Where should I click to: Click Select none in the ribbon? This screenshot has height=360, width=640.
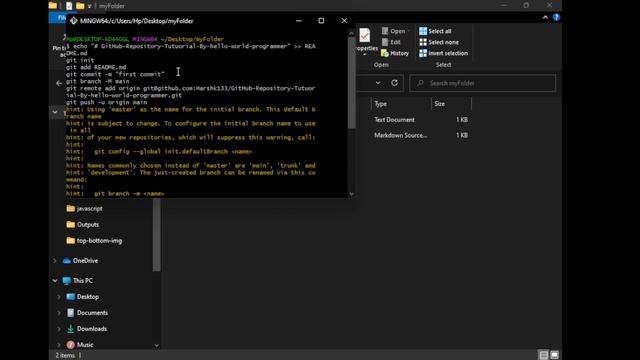point(439,42)
